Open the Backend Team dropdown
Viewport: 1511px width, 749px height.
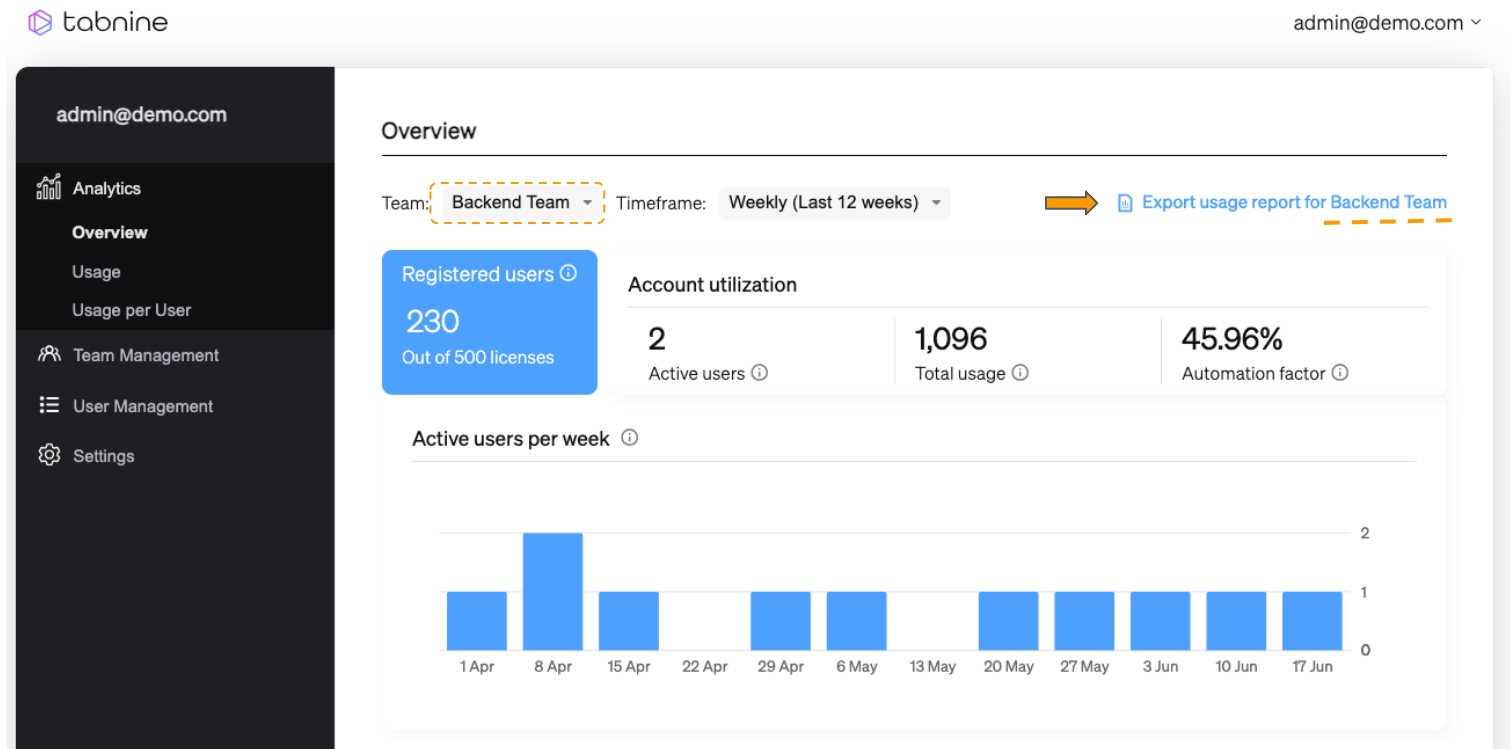(518, 203)
